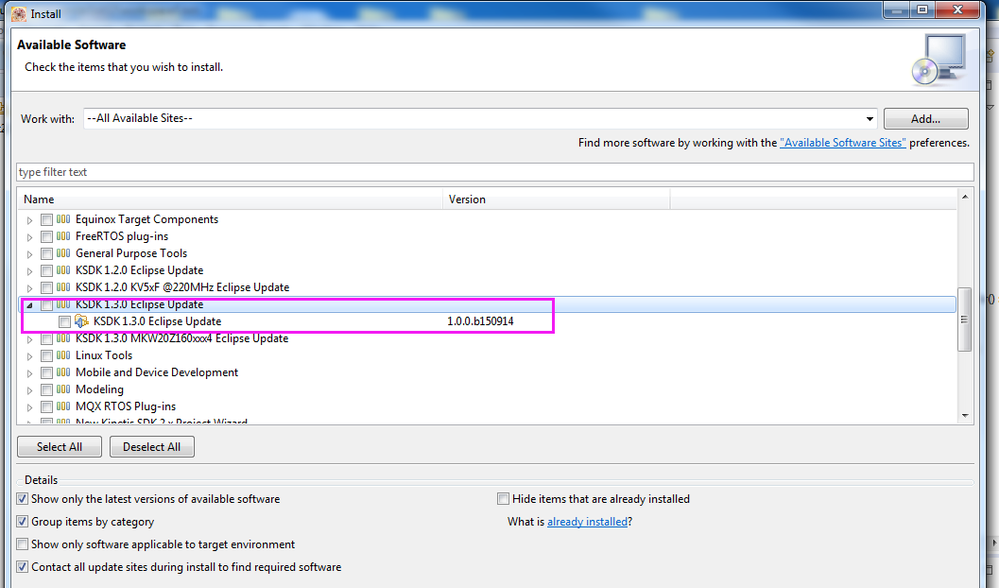Check the Equinox Target Components checkbox
The width and height of the screenshot is (999, 588).
(47, 220)
